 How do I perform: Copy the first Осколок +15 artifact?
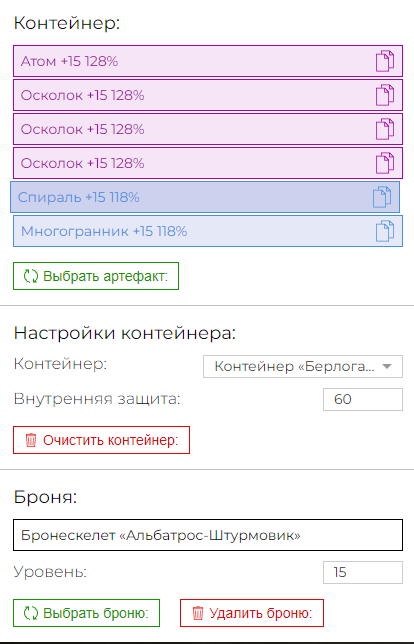click(385, 95)
